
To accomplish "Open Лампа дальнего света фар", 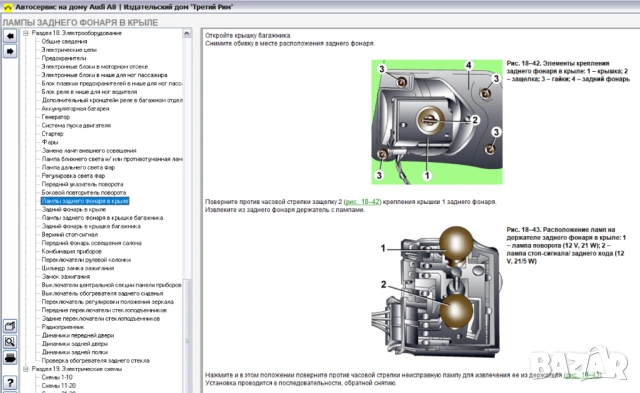I will [78, 167].
